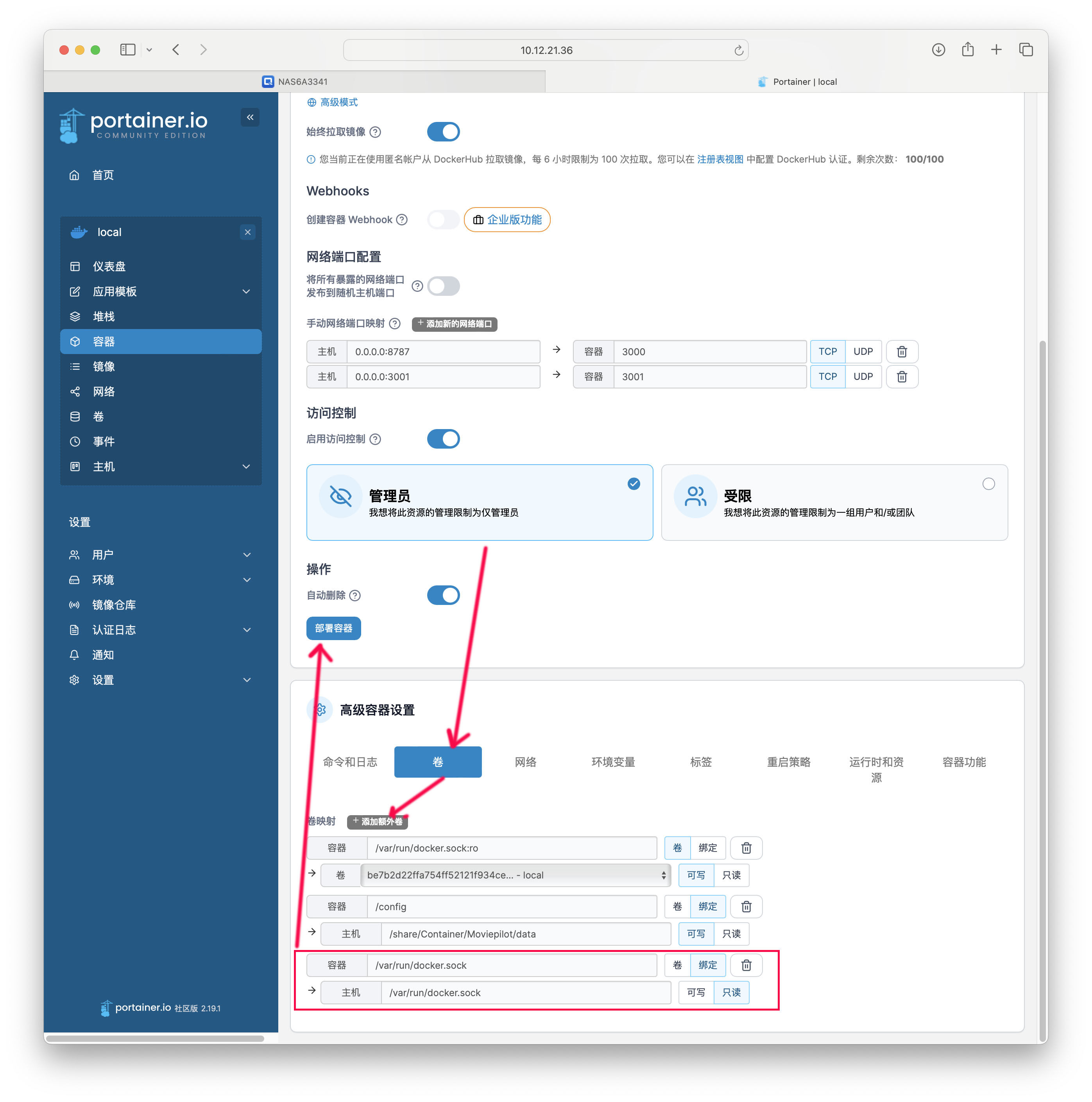Screen dimensions: 1092x1102
Task: Delete the /var/run/docker.sock:ro volume mapping
Action: click(746, 848)
